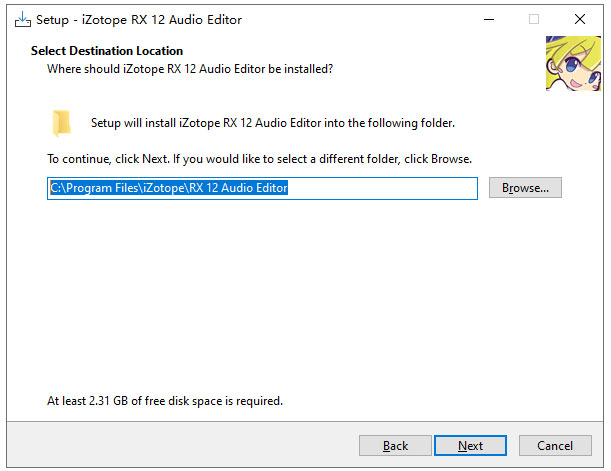Go back with the Back button
Image resolution: width=611 pixels, height=471 pixels.
(395, 445)
